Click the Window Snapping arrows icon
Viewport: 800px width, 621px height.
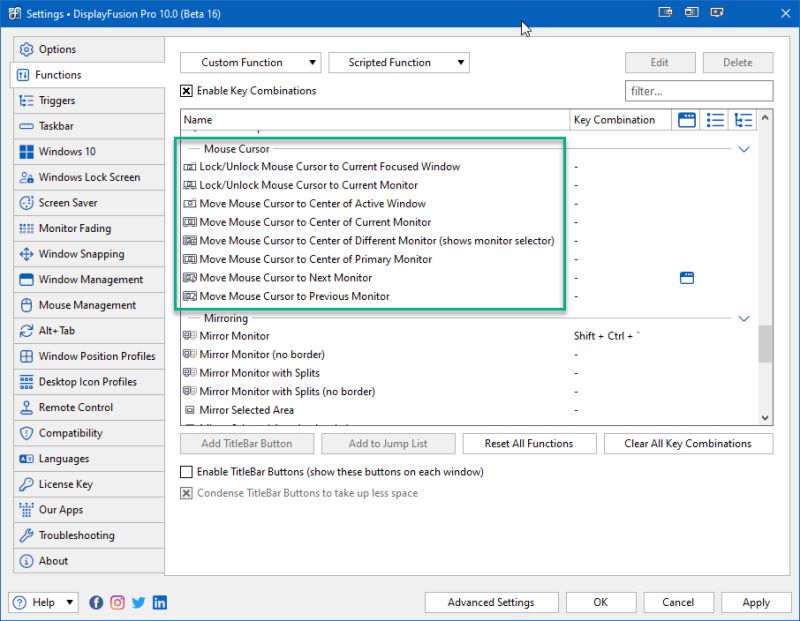[x=27, y=254]
